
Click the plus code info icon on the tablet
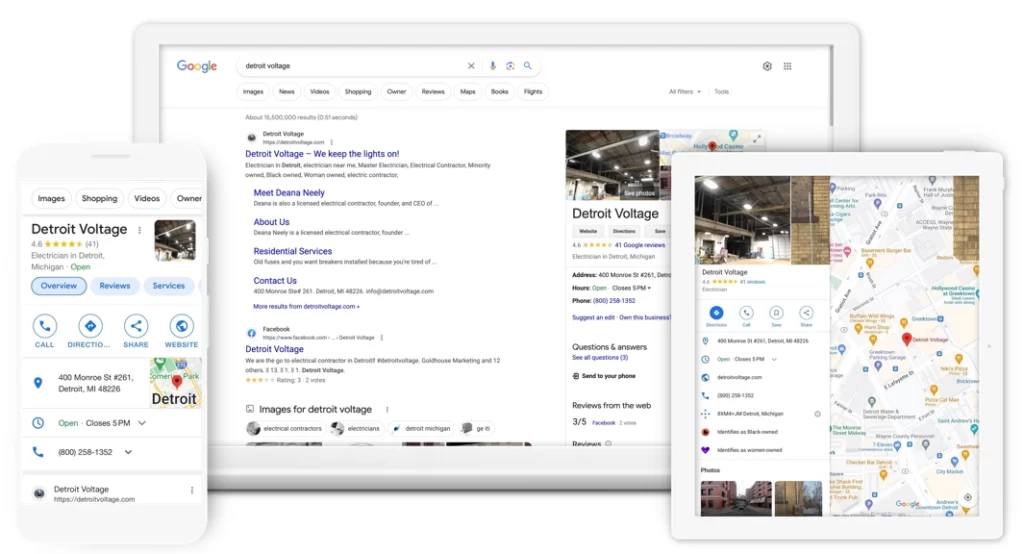[x=817, y=414]
